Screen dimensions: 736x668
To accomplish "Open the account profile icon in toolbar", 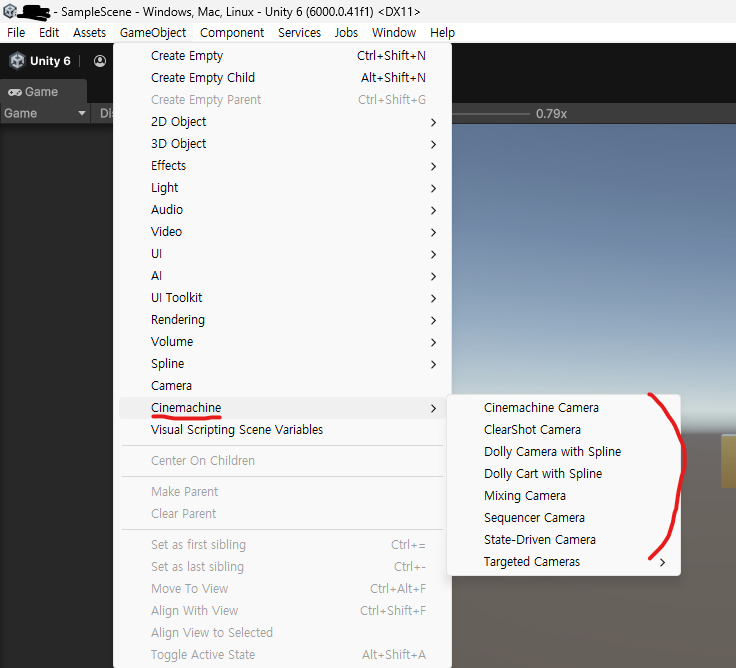I will click(100, 61).
